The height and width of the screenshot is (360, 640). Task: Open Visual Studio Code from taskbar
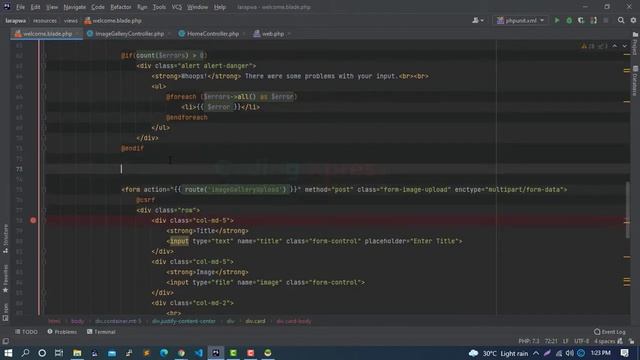point(198,353)
